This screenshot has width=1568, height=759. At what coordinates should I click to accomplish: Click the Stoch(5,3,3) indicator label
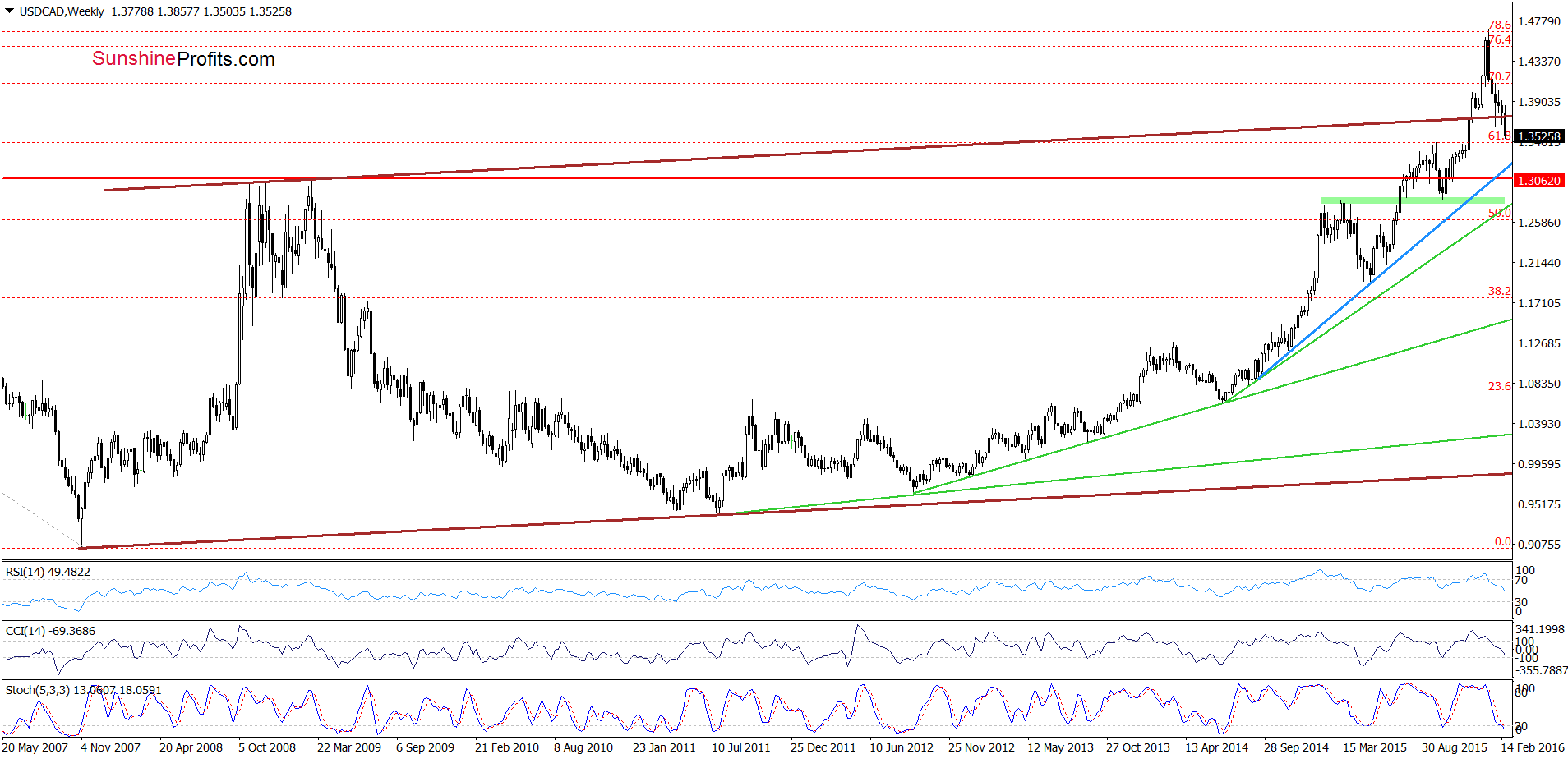point(83,690)
